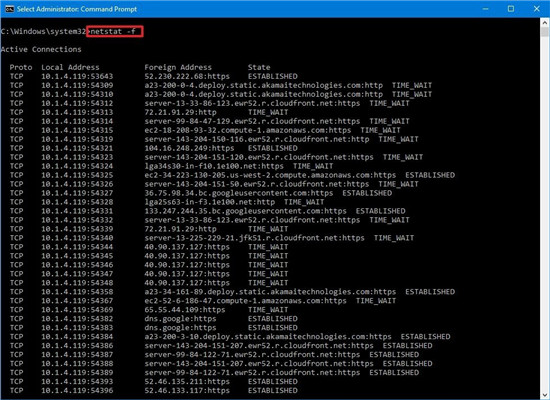The width and height of the screenshot is (550, 400).
Task: Minimize the Command Prompt window
Action: pos(486,9)
